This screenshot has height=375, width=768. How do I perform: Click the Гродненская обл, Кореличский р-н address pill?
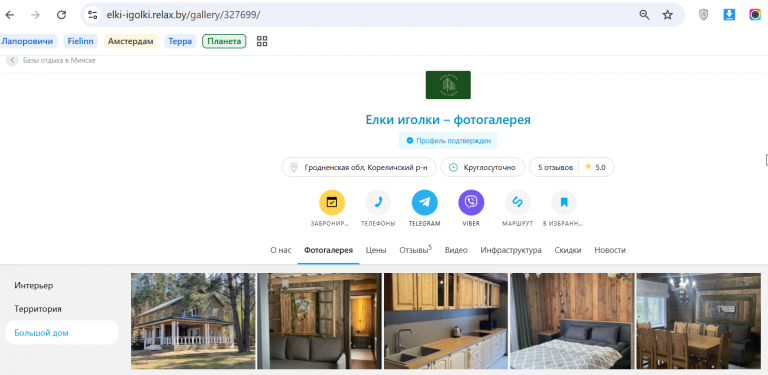point(359,167)
